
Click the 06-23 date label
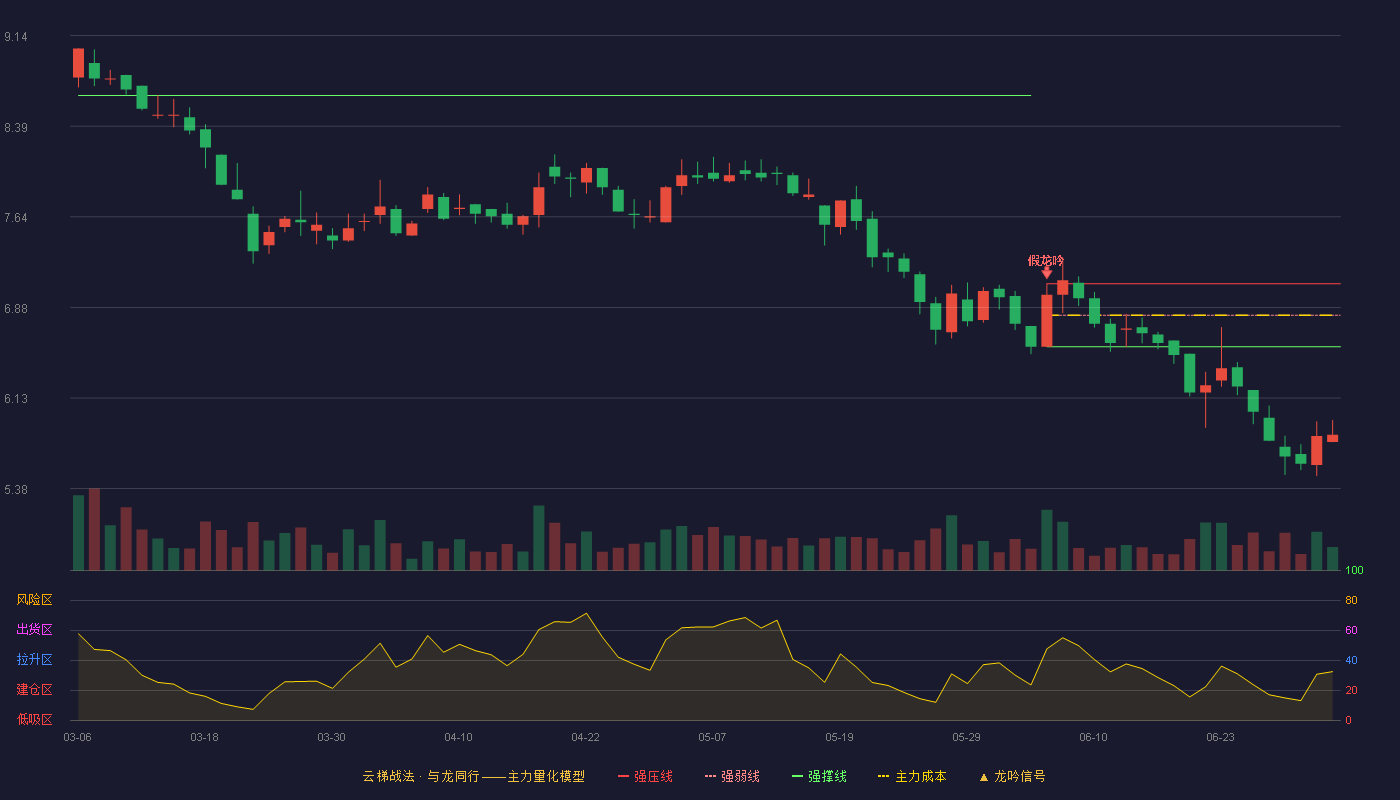[x=1220, y=737]
